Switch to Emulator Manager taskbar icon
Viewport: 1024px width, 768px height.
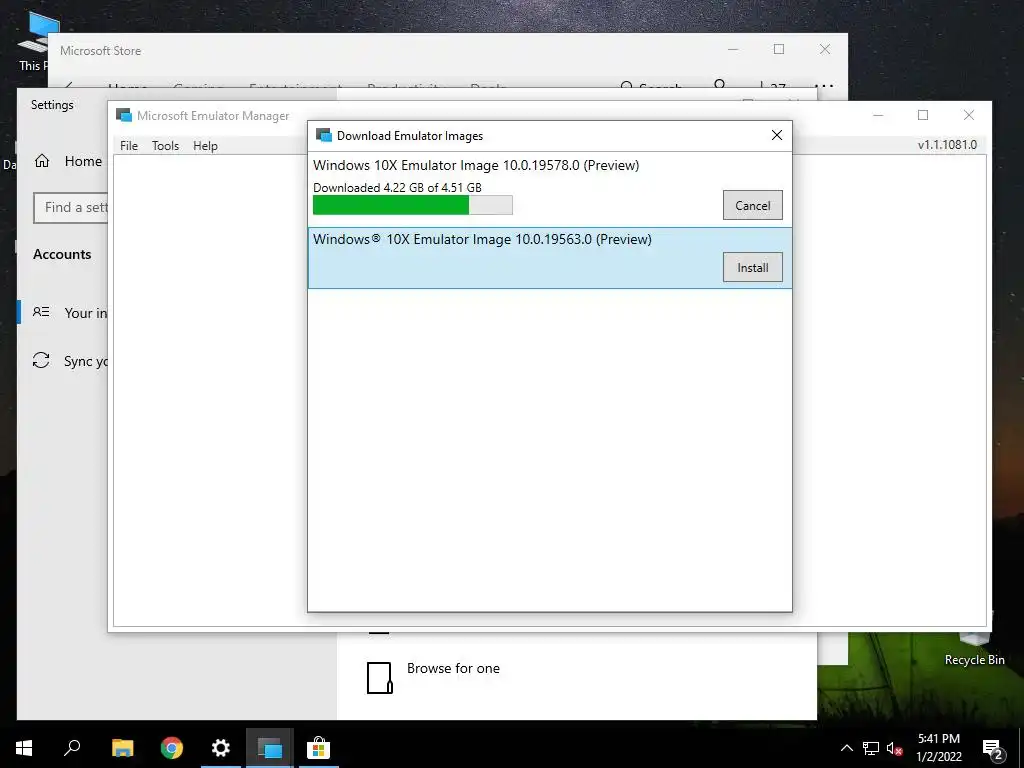pos(269,748)
